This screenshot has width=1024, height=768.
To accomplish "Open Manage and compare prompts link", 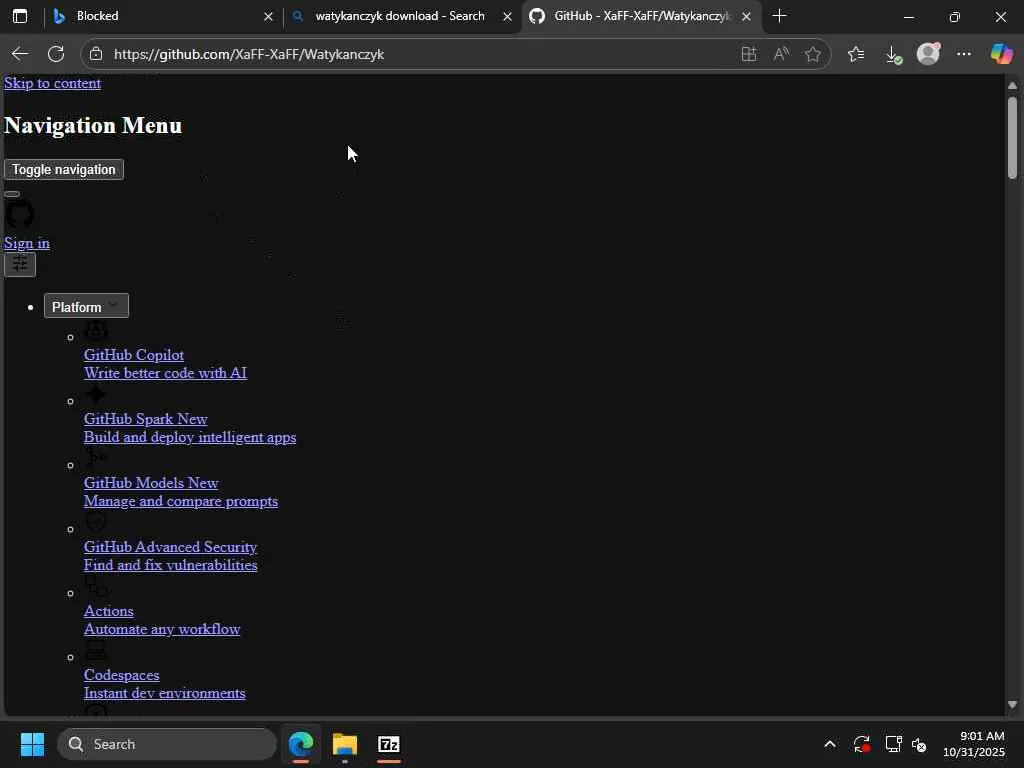I will point(181,502).
